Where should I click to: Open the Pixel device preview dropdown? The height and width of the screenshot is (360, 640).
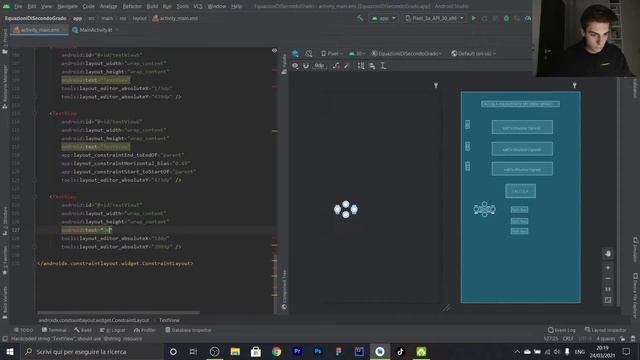pos(332,53)
